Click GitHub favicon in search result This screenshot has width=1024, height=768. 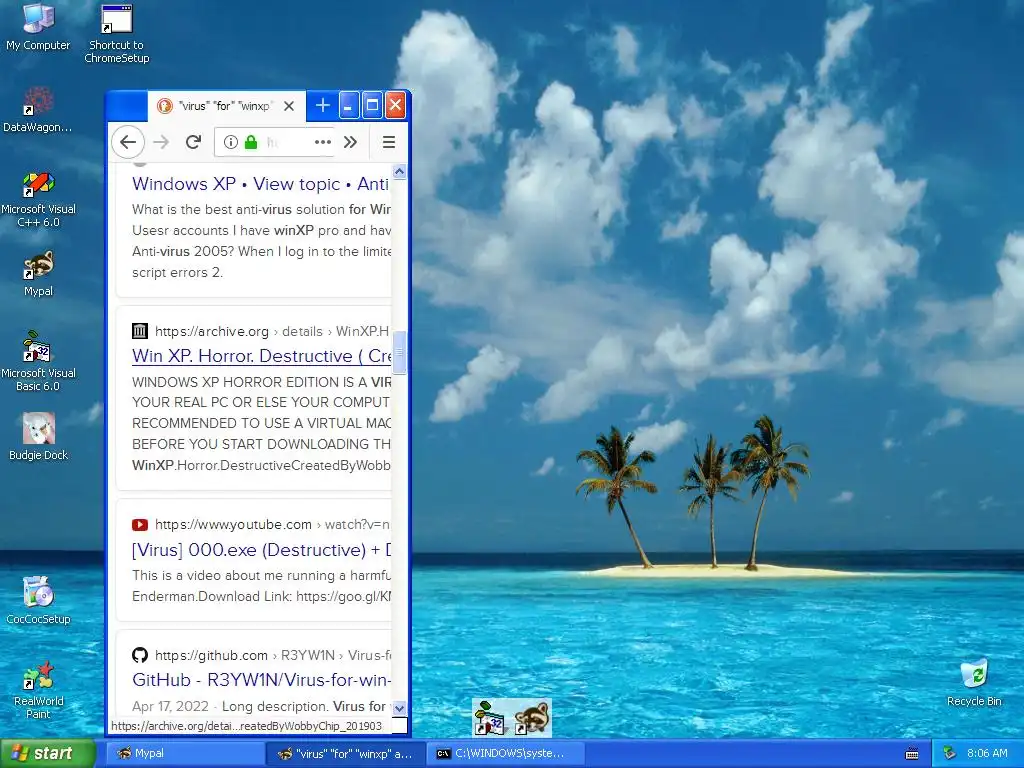140,655
